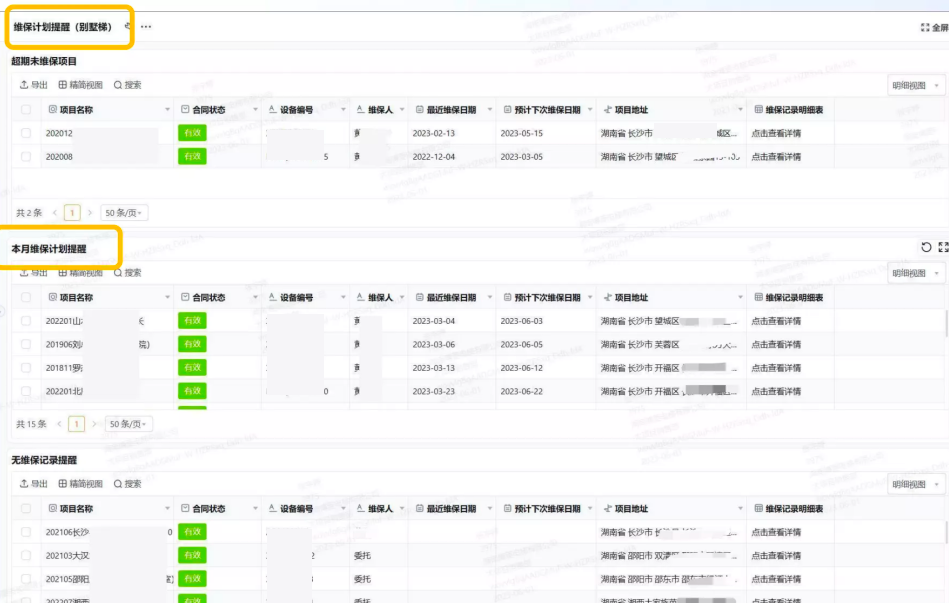Check the row starting with 202201山
This screenshot has height=603, width=949.
click(x=26, y=321)
